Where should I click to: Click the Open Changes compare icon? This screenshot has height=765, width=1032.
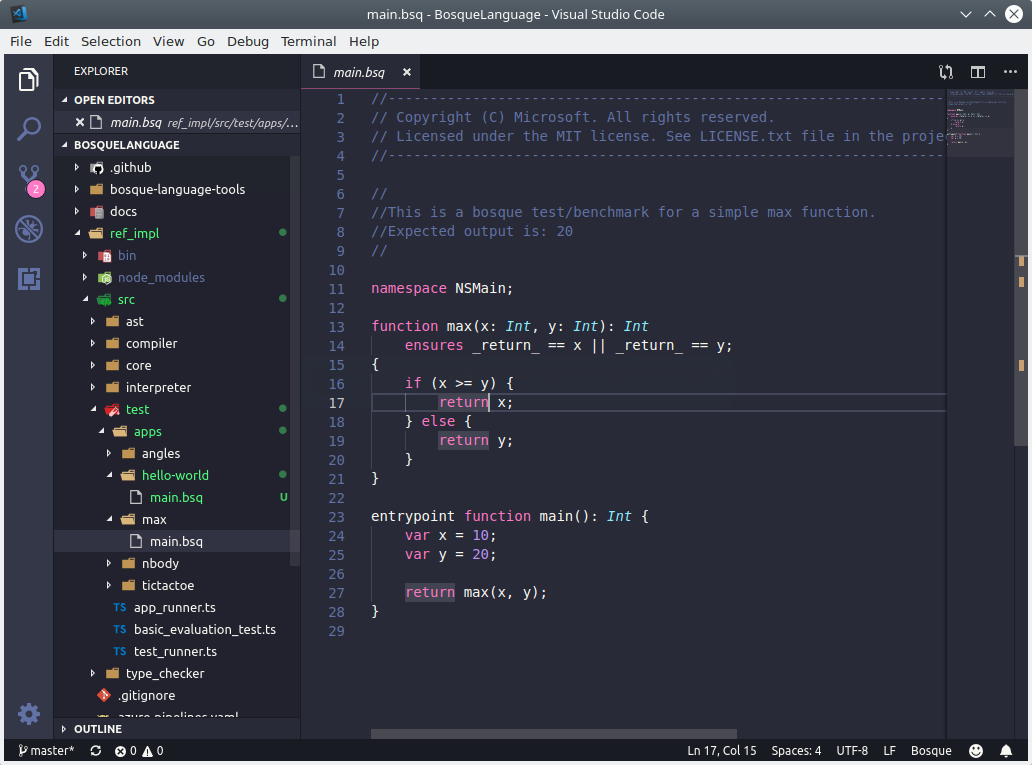945,72
